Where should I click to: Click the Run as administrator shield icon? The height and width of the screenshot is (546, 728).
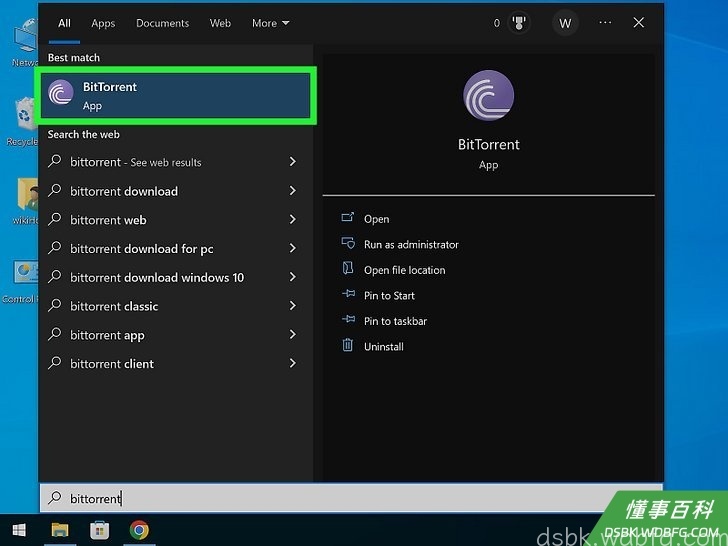coord(348,243)
